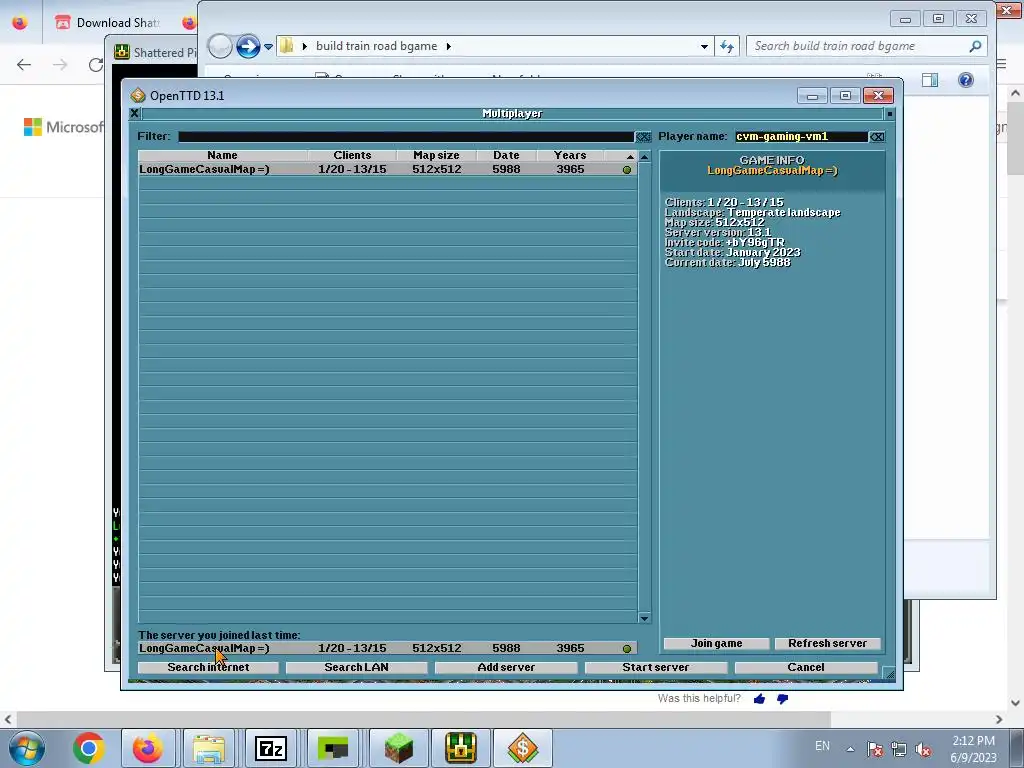Expand Explorer address bar history dropdown
The width and height of the screenshot is (1024, 768).
point(704,46)
